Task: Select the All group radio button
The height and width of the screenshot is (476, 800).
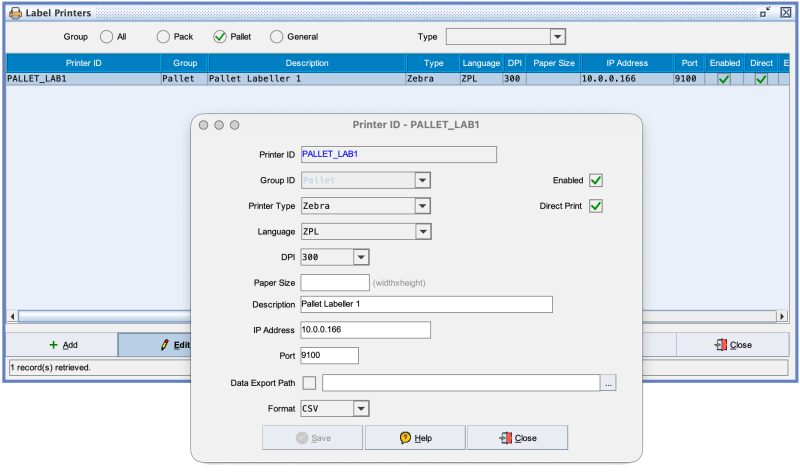Action: pos(107,37)
